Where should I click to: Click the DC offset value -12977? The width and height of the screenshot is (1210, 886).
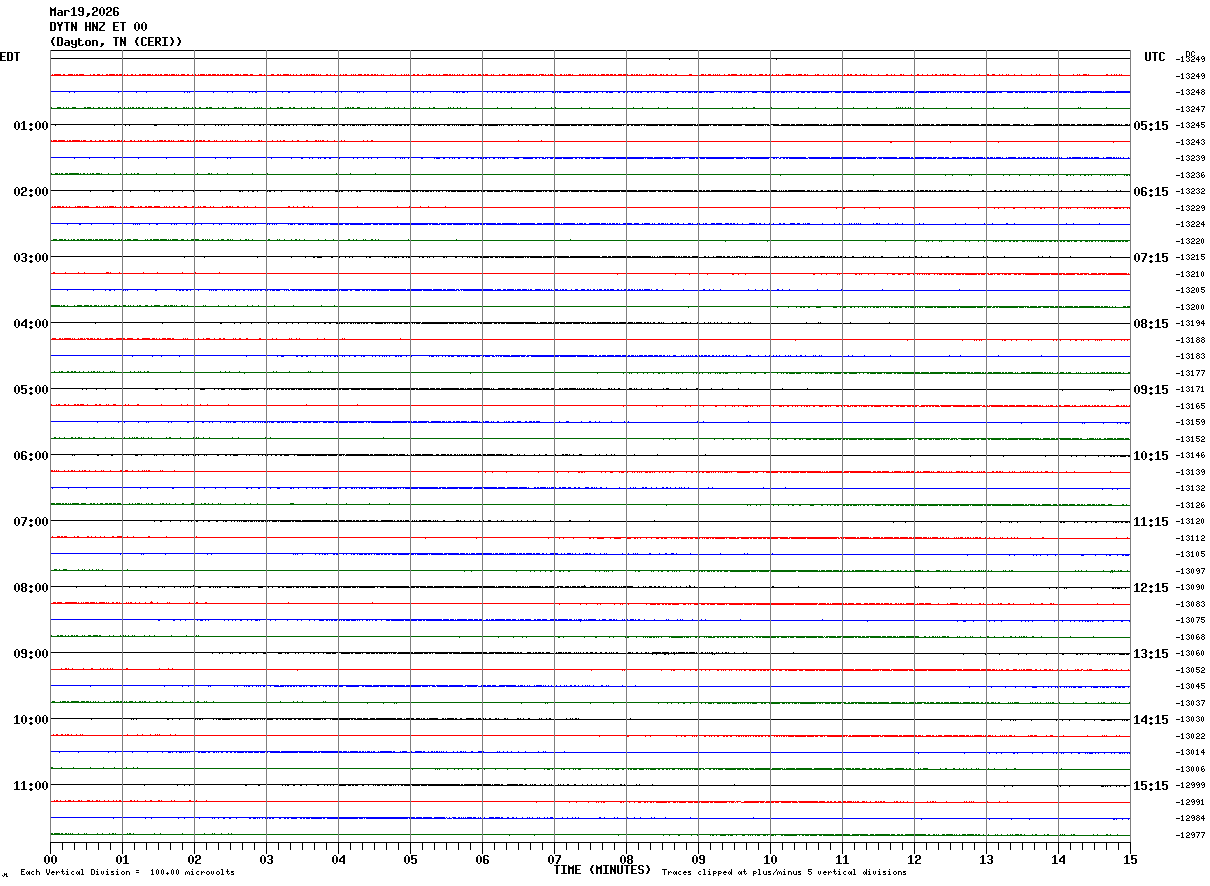point(1190,835)
